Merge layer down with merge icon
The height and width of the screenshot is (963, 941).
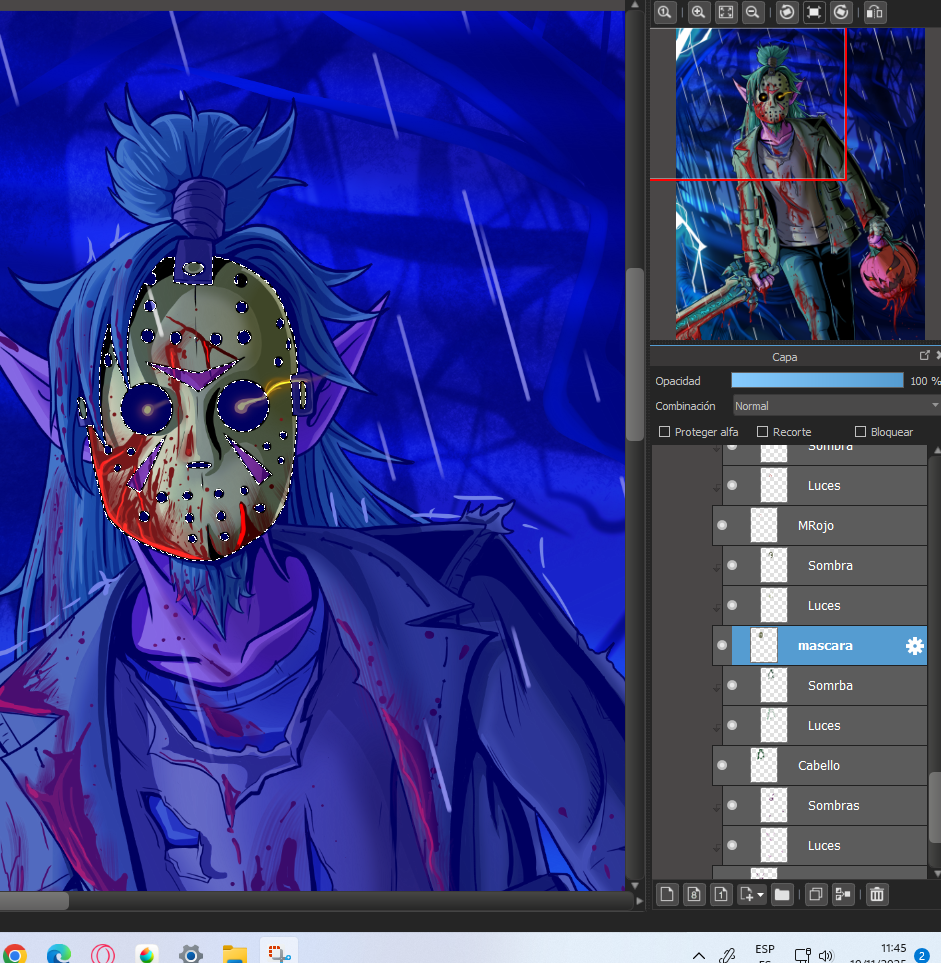pos(843,894)
